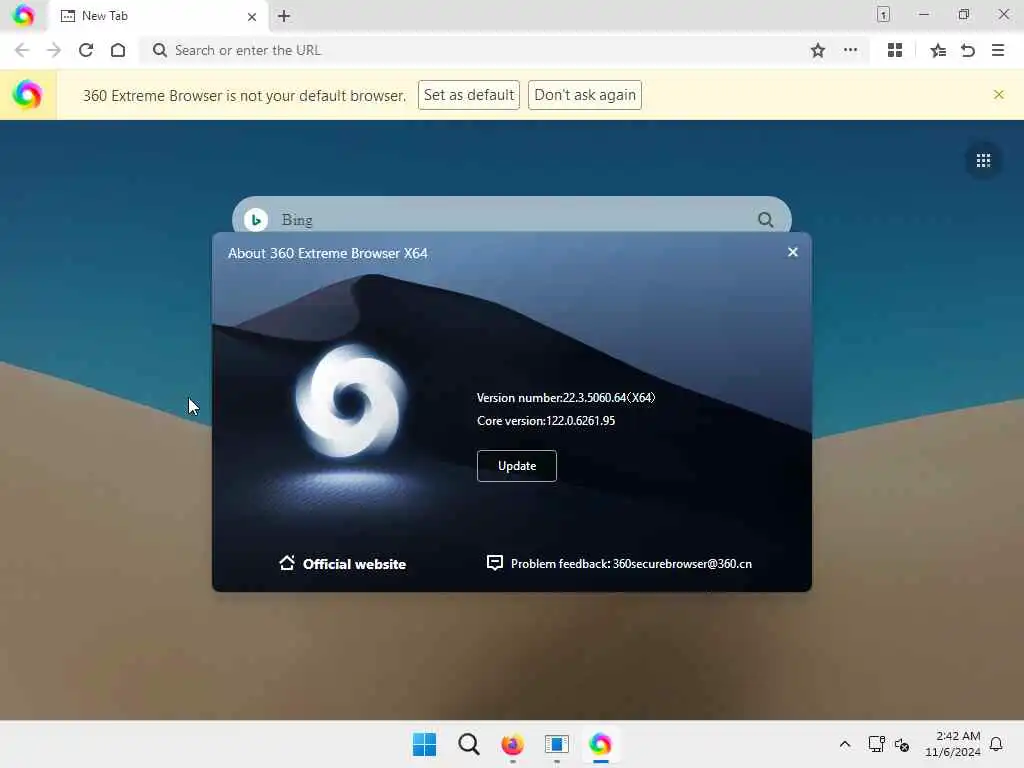Bookmark this page with the star icon
This screenshot has height=768, width=1024.
pyautogui.click(x=818, y=50)
